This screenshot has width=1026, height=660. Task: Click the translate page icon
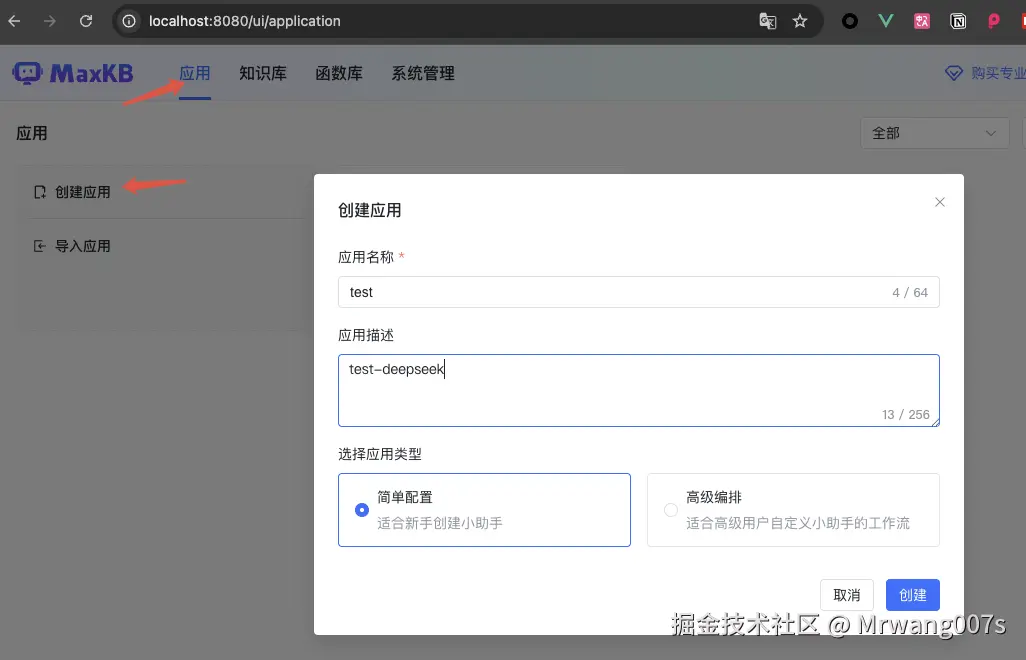[768, 21]
